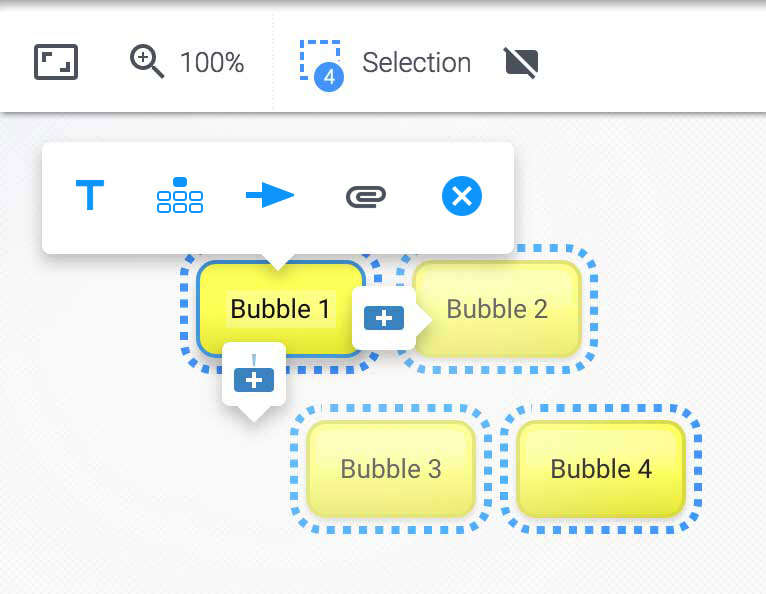Click the plus button below Bubble 1
Viewport: 766px width, 594px height.
click(x=254, y=380)
